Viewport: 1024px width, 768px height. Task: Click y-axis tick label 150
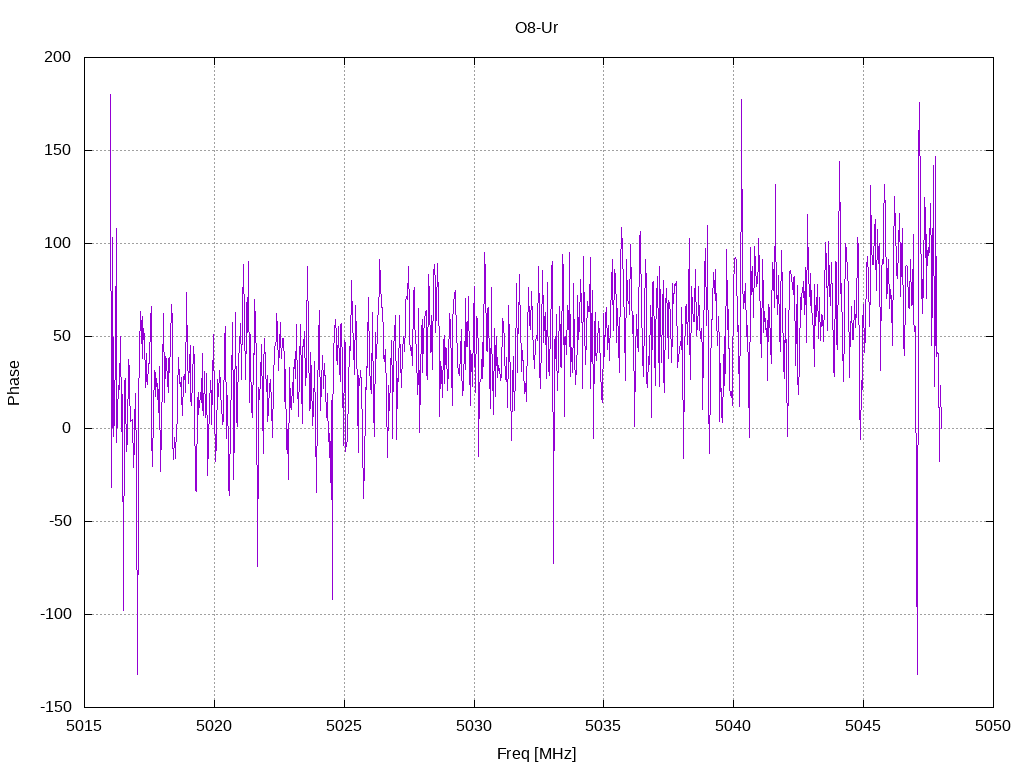point(57,150)
